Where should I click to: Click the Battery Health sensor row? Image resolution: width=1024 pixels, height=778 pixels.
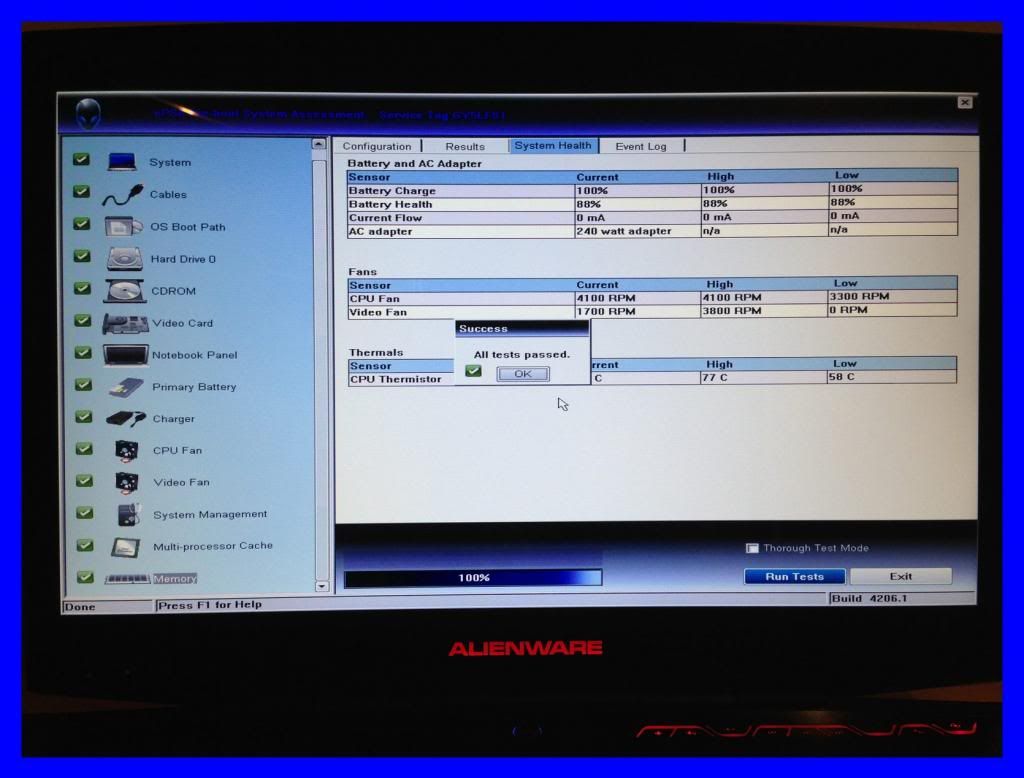652,204
